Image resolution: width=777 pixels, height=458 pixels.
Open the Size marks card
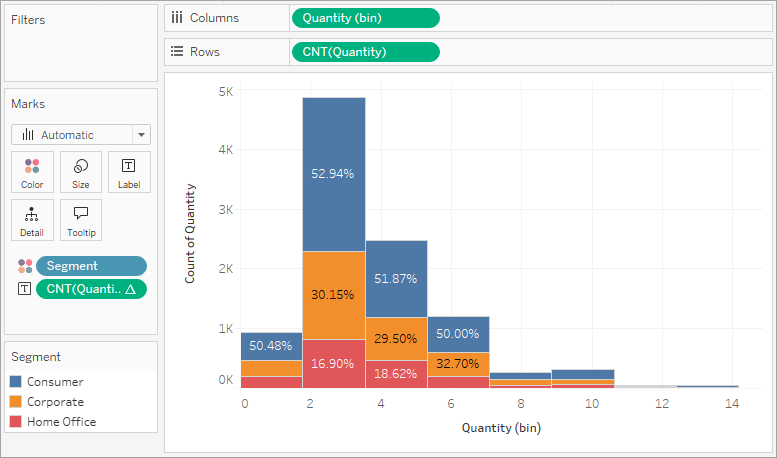click(81, 172)
